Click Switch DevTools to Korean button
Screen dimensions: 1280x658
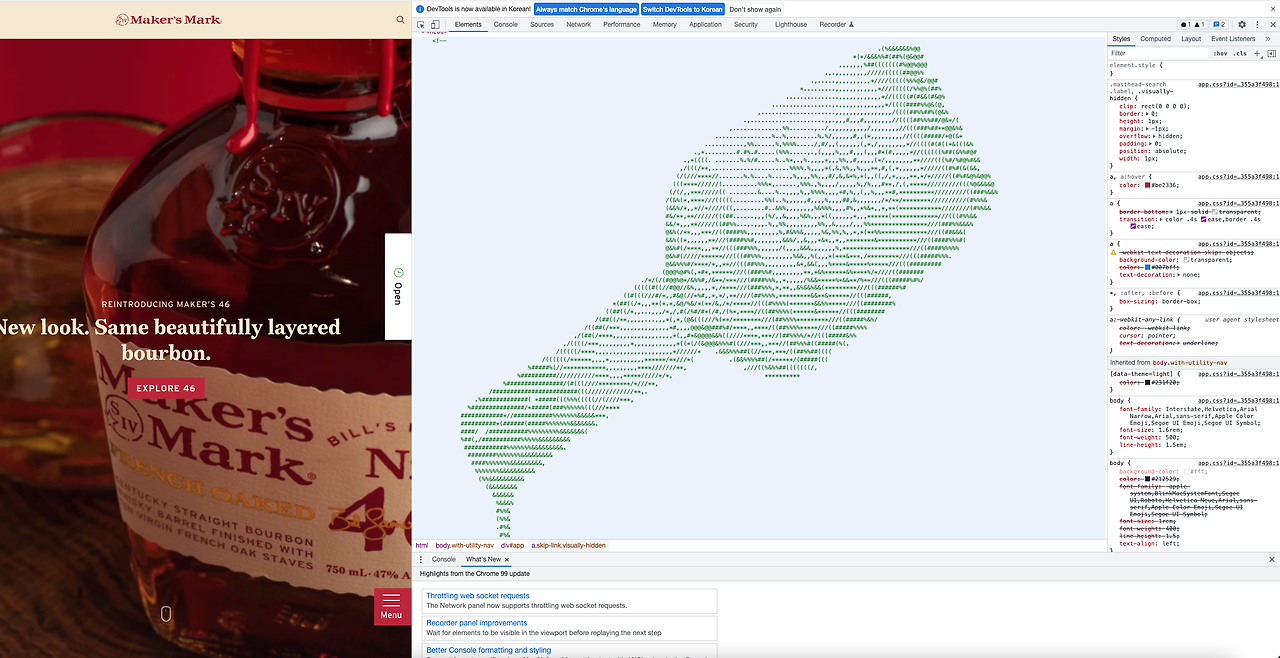pyautogui.click(x=682, y=9)
